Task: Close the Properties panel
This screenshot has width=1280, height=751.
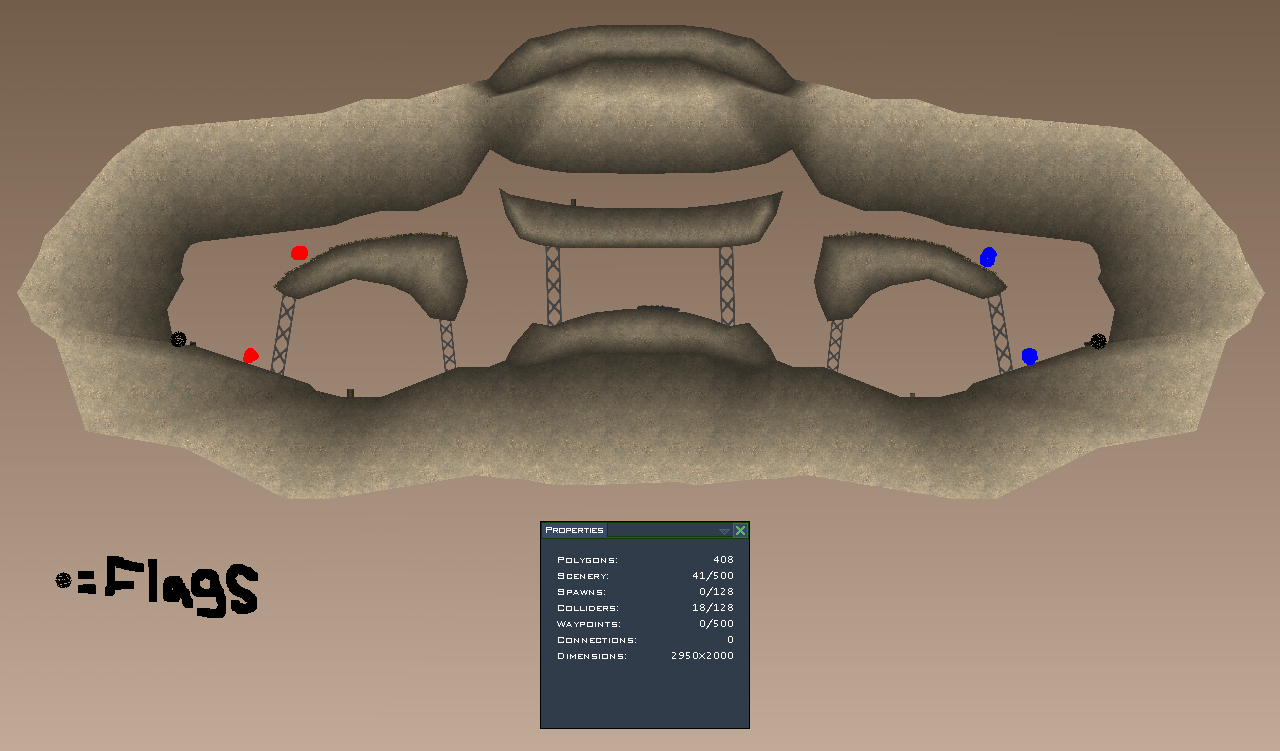Action: coord(740,530)
